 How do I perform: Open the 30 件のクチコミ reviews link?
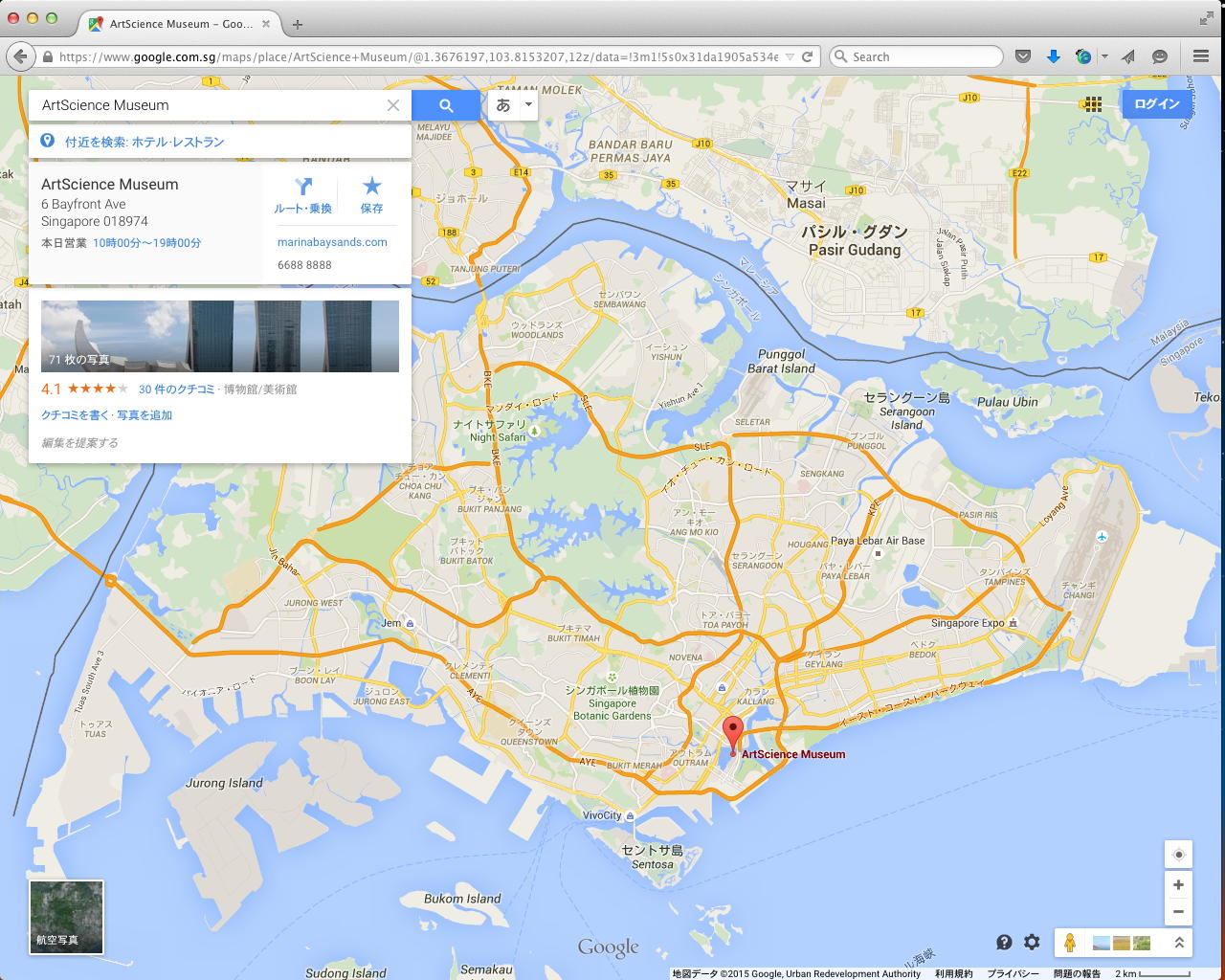[x=177, y=390]
